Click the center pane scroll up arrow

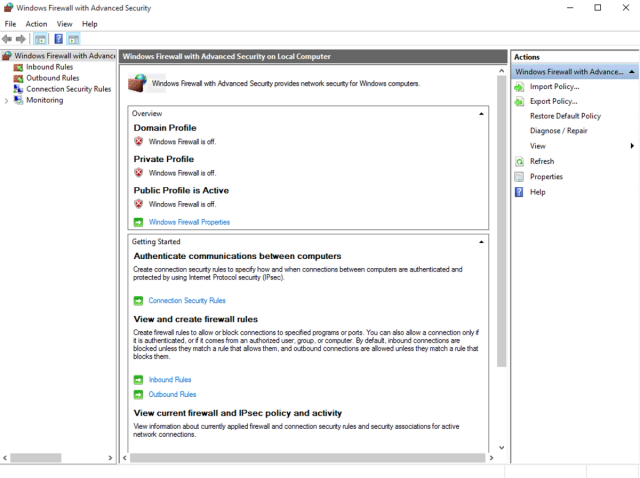coord(502,71)
